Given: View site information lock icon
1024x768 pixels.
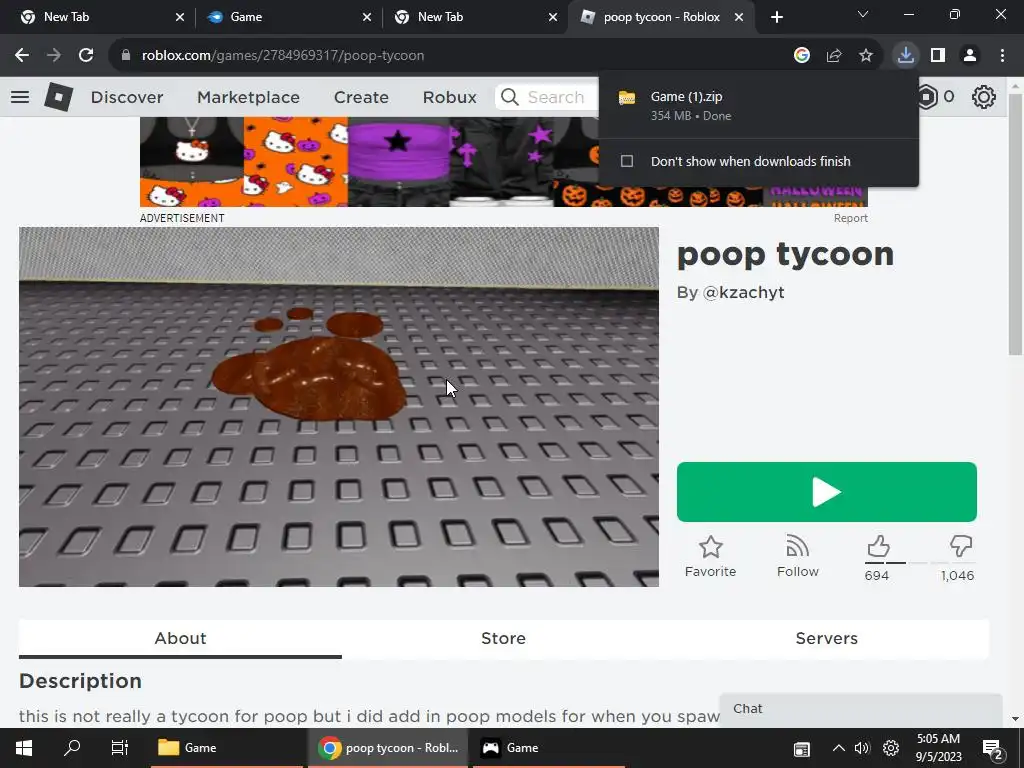Looking at the screenshot, I should [126, 56].
